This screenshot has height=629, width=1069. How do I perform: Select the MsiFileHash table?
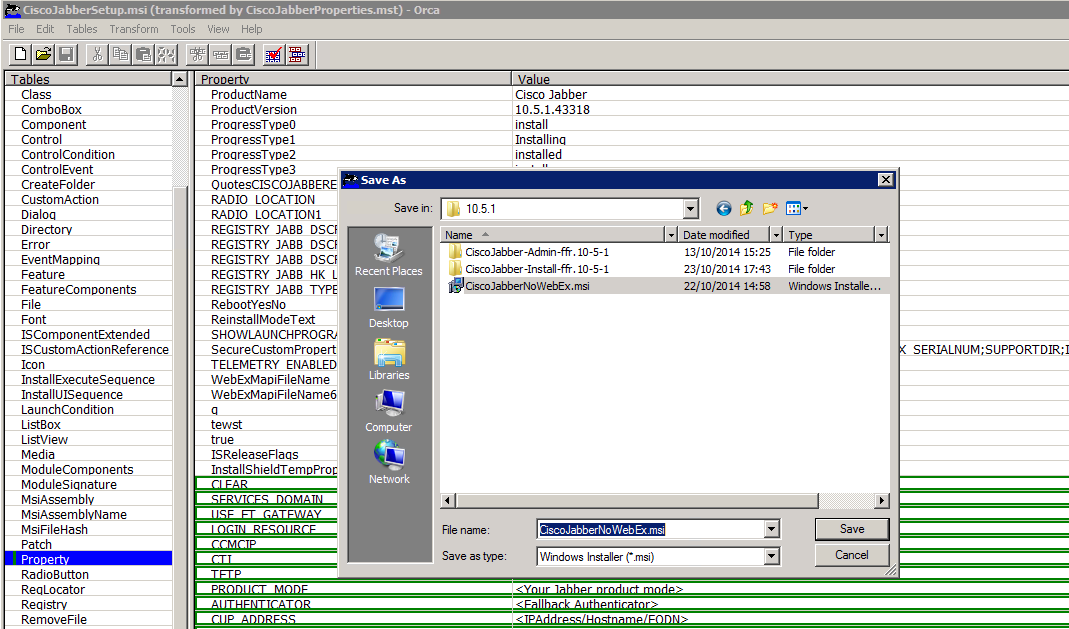tap(89, 530)
